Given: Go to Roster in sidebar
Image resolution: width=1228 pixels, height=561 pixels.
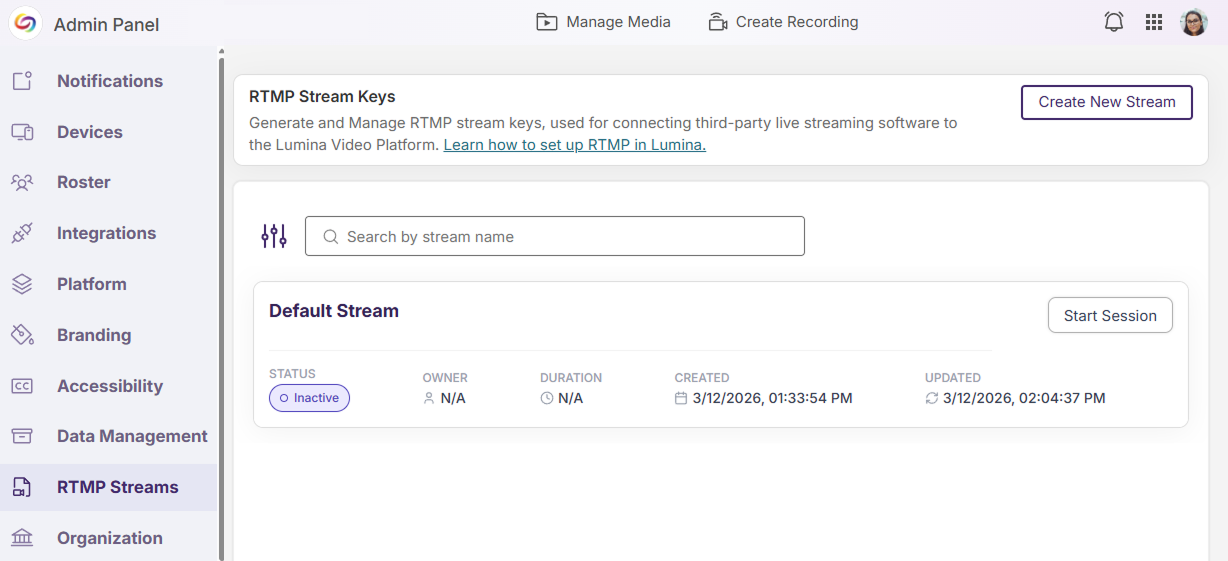Looking at the screenshot, I should coord(108,182).
